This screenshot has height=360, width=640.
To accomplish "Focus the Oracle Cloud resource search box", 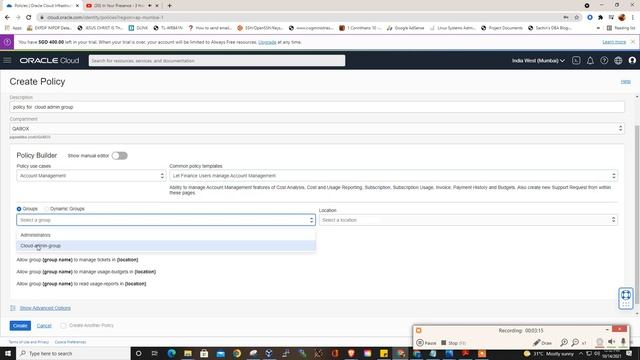I will [x=217, y=60].
